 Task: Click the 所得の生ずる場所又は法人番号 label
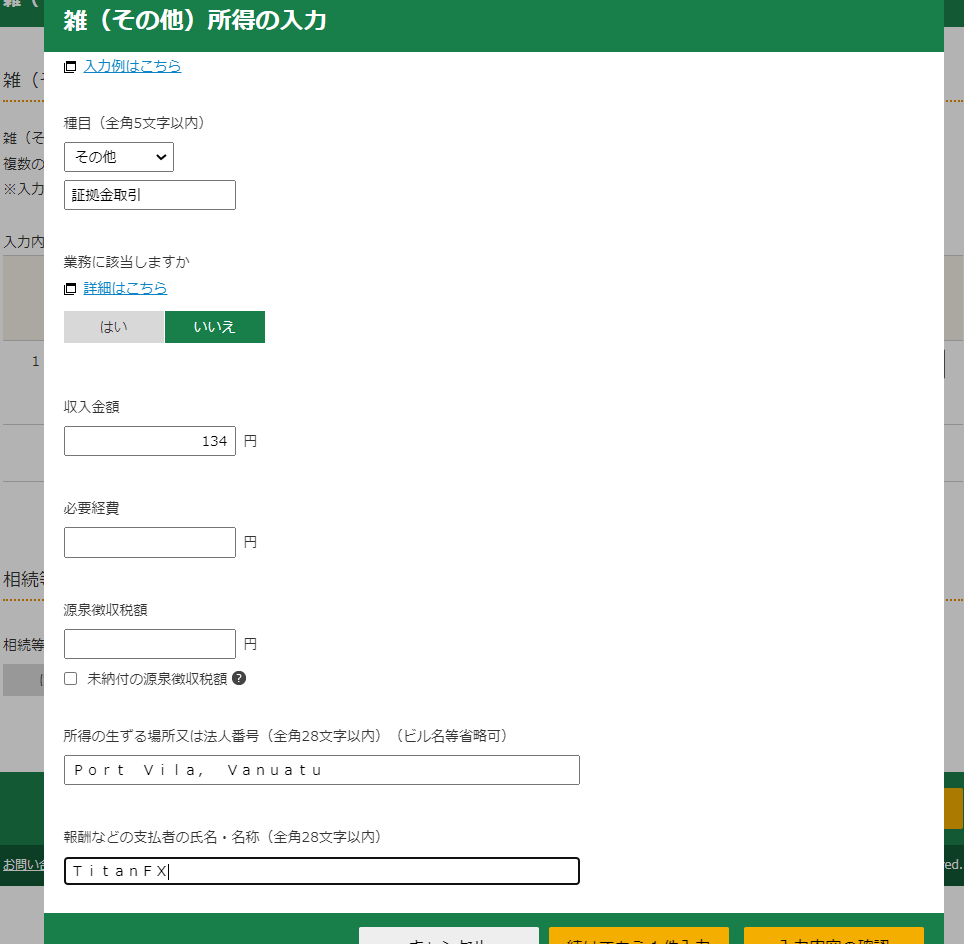tap(286, 736)
